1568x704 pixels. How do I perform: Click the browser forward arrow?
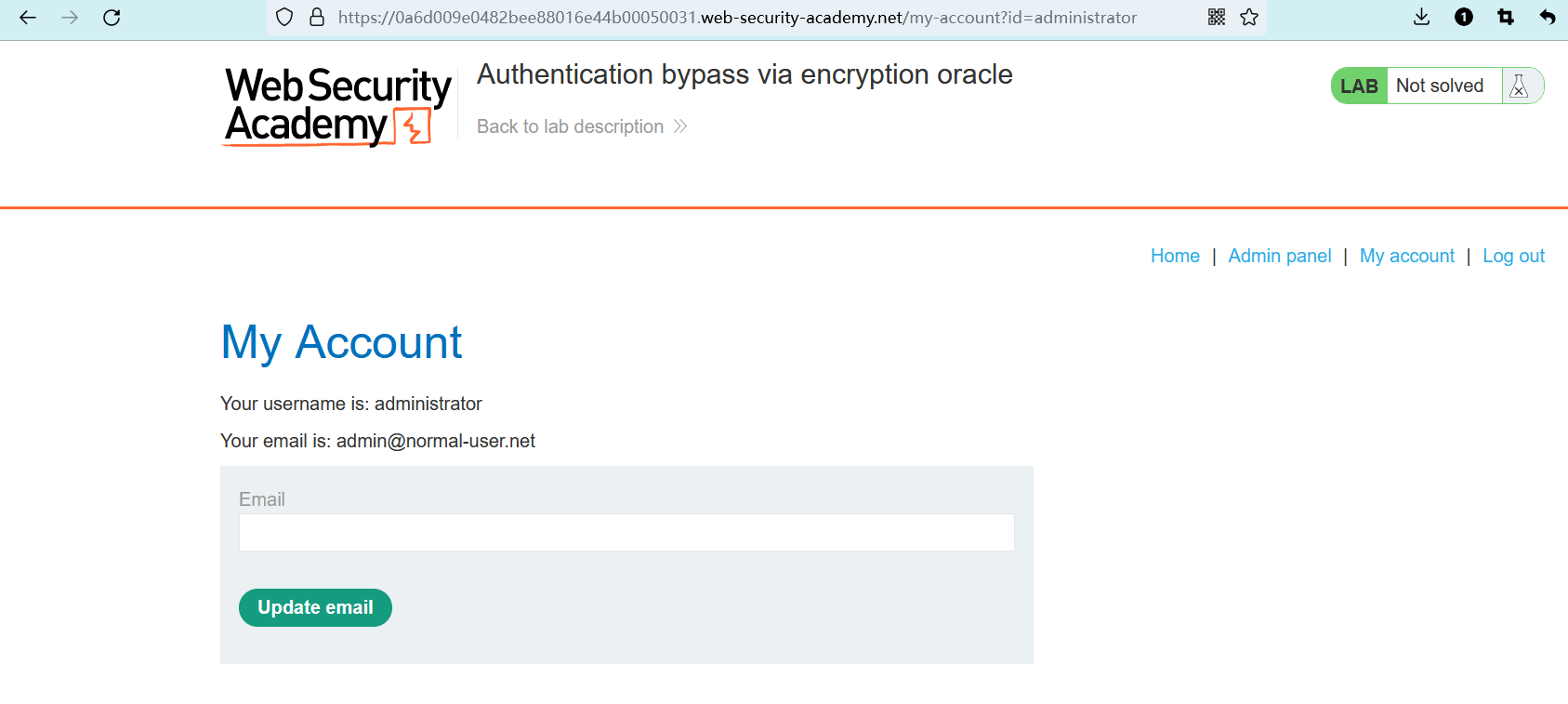point(70,18)
